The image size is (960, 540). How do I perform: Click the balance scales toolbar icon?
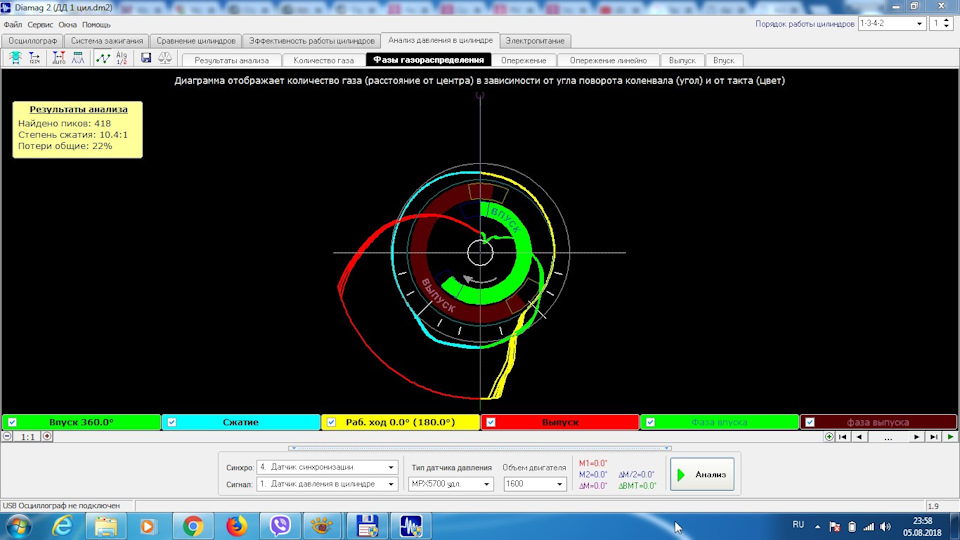pyautogui.click(x=165, y=58)
